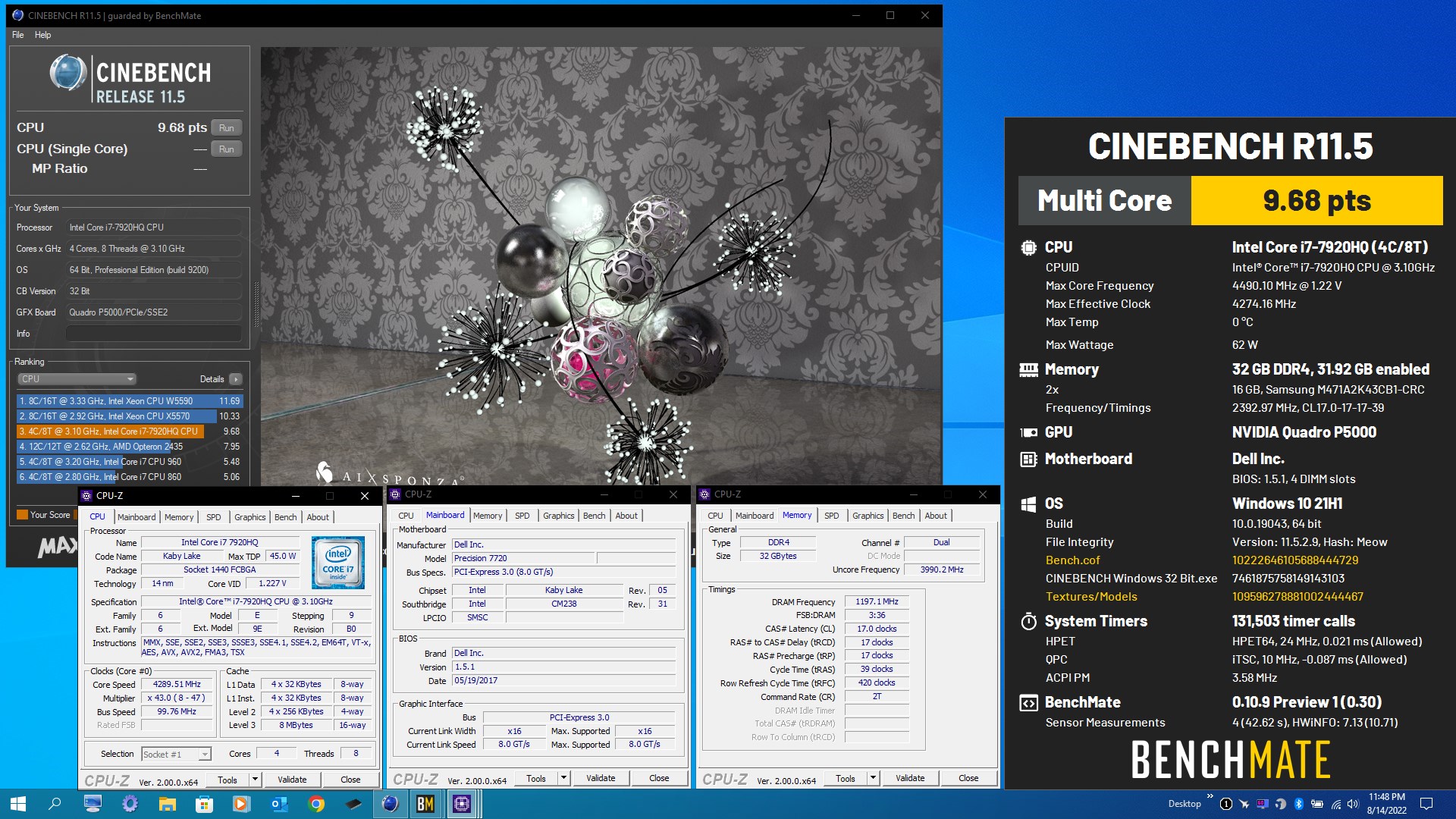Select ranking row Intel Xeon CPU X5570
The width and height of the screenshot is (1456, 819).
130,416
